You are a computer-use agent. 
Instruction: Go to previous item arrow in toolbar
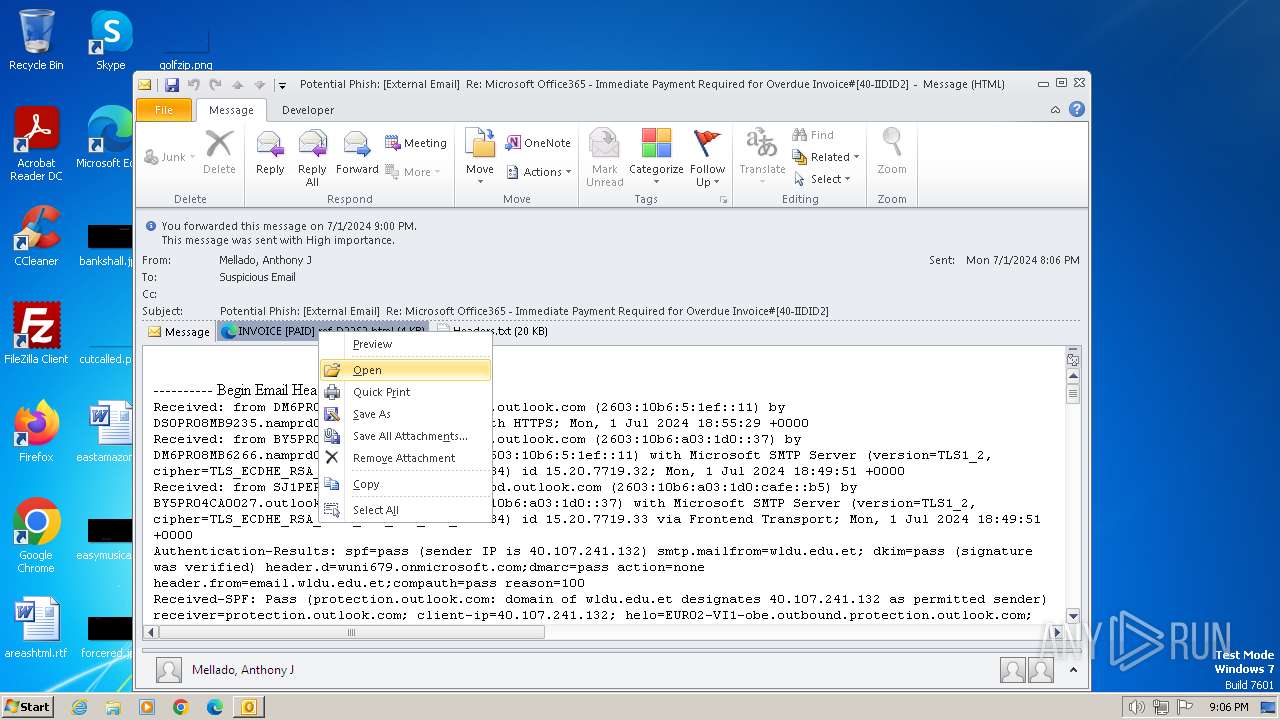238,85
